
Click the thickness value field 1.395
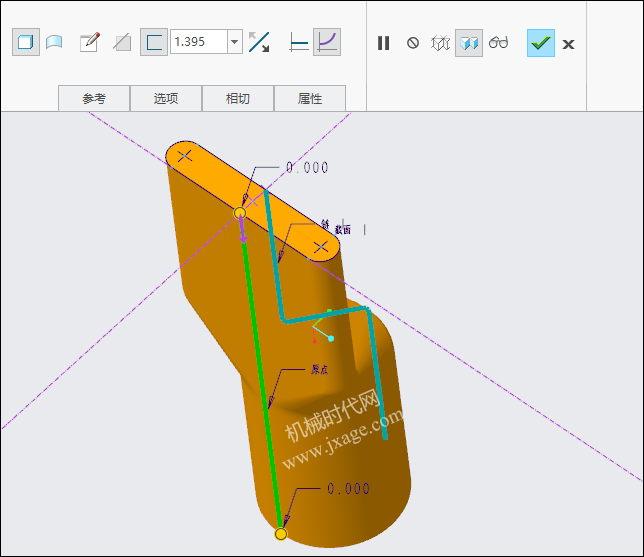point(199,41)
